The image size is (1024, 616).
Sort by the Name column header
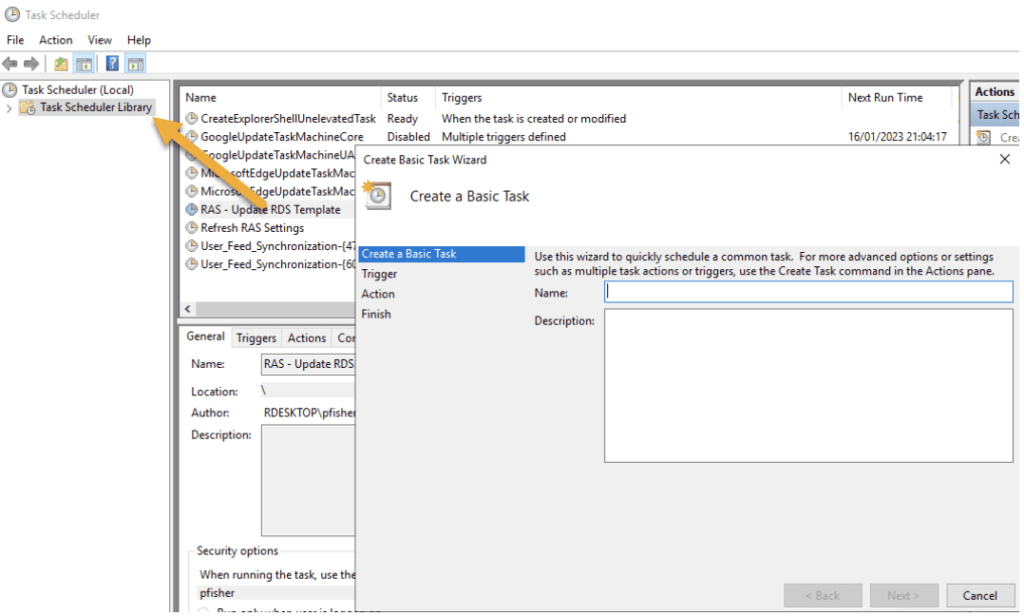pos(280,97)
